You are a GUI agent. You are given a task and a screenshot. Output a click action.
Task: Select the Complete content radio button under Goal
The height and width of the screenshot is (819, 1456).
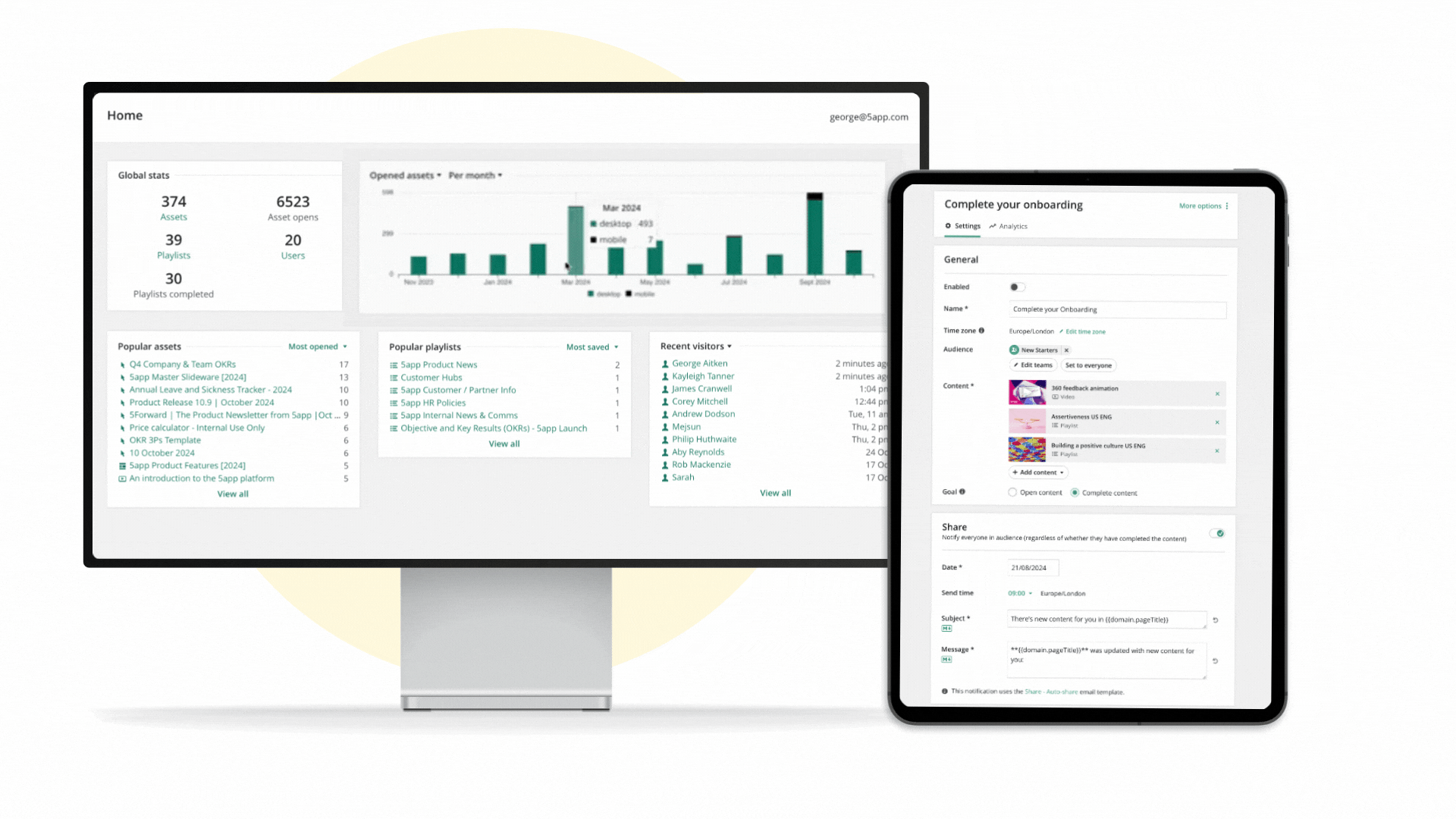pyautogui.click(x=1074, y=492)
